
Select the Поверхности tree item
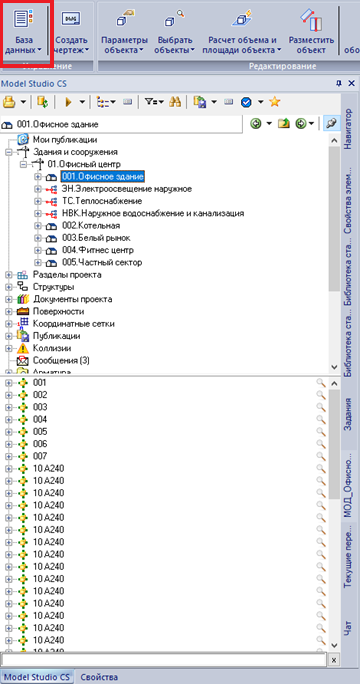click(x=58, y=312)
